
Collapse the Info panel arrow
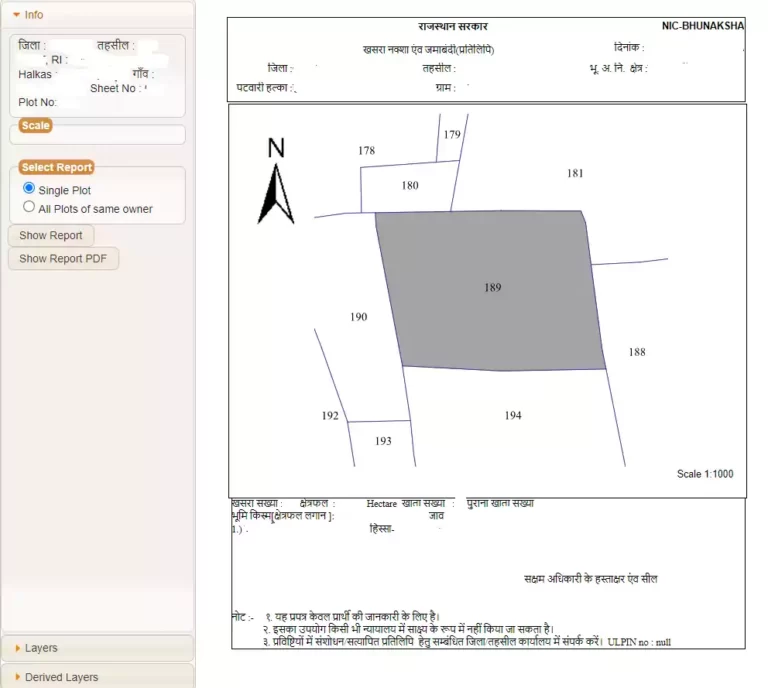[x=17, y=15]
